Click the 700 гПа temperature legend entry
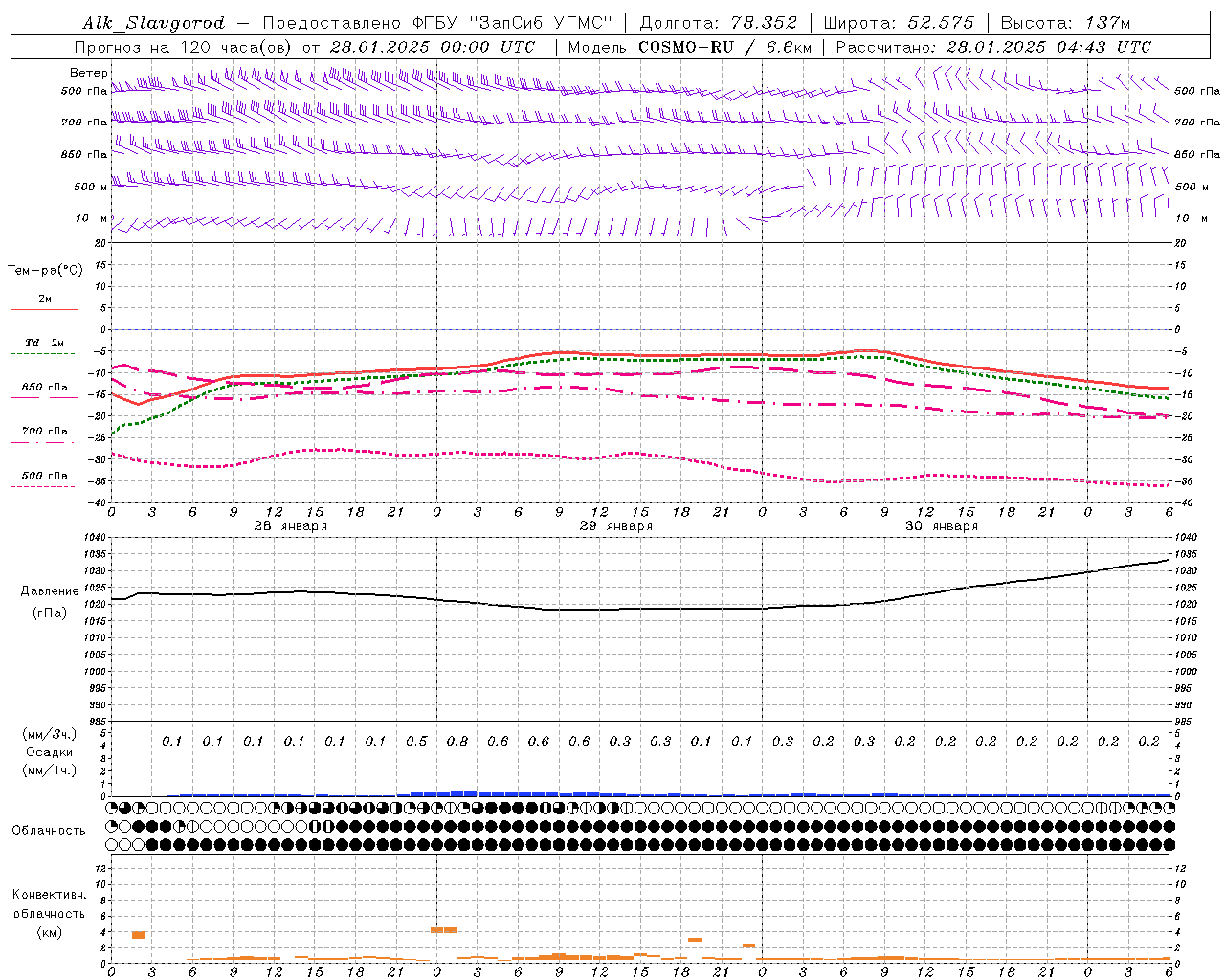The width and height of the screenshot is (1225, 980). [x=44, y=431]
